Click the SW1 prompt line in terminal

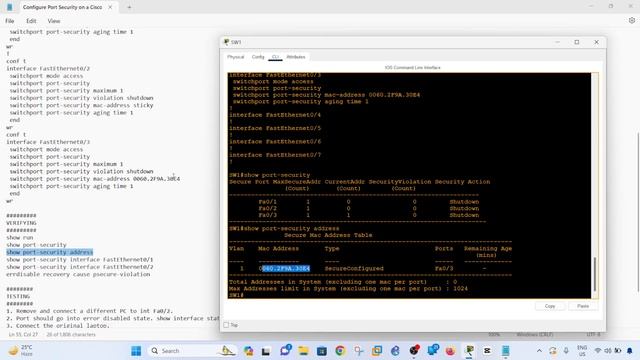pos(236,295)
